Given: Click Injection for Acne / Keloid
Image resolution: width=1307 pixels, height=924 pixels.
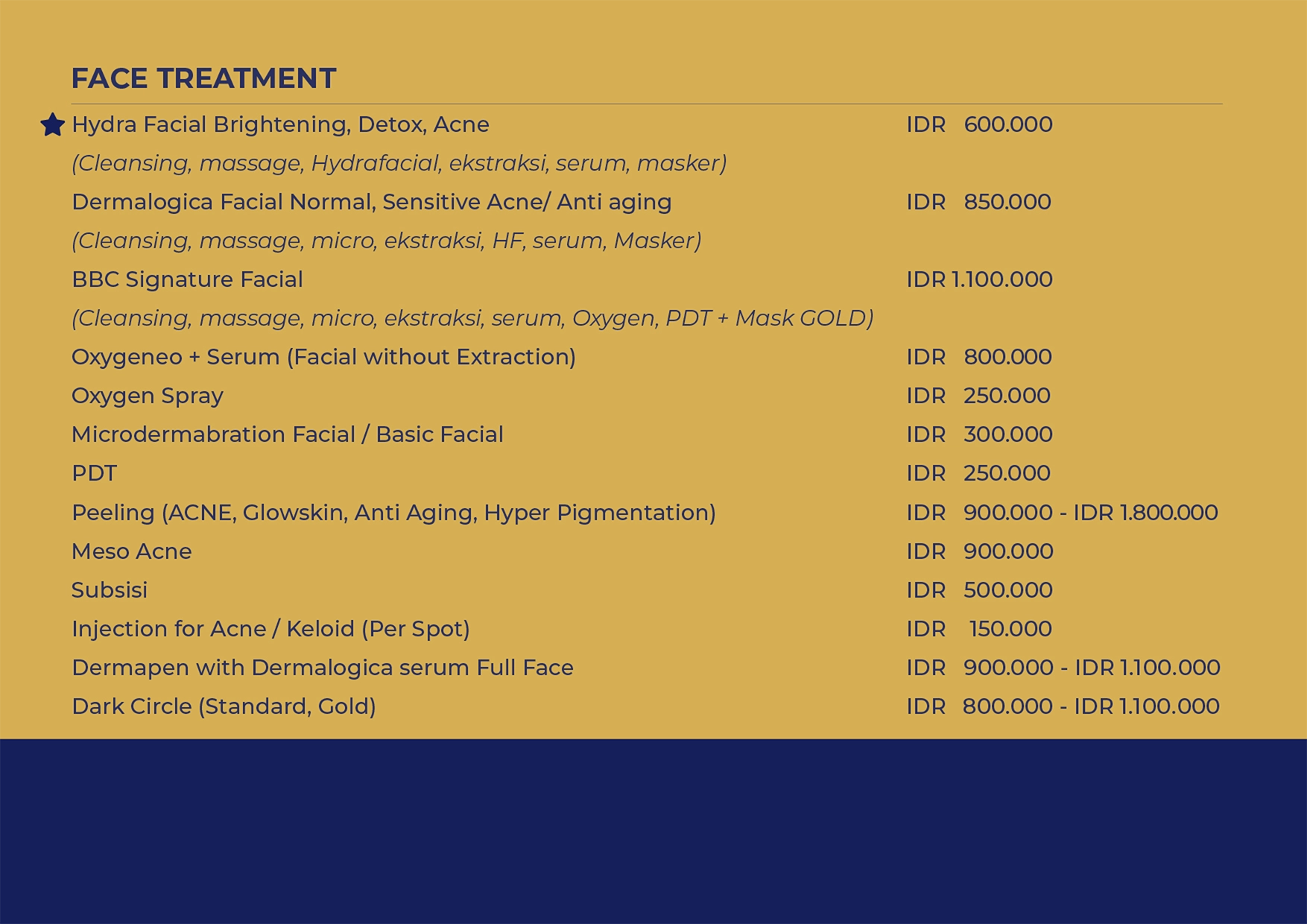Looking at the screenshot, I should 270,629.
